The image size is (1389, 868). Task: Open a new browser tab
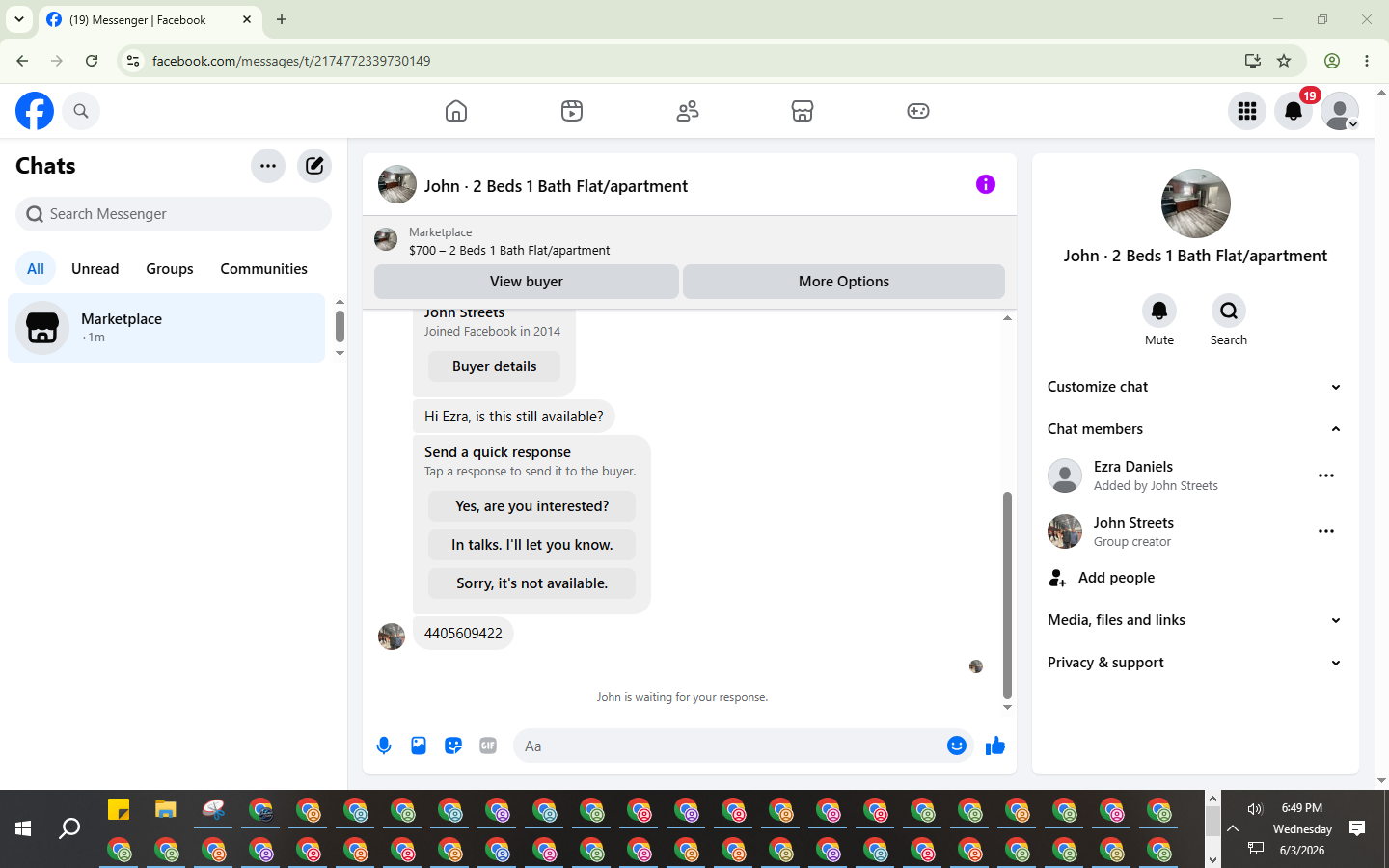[282, 19]
